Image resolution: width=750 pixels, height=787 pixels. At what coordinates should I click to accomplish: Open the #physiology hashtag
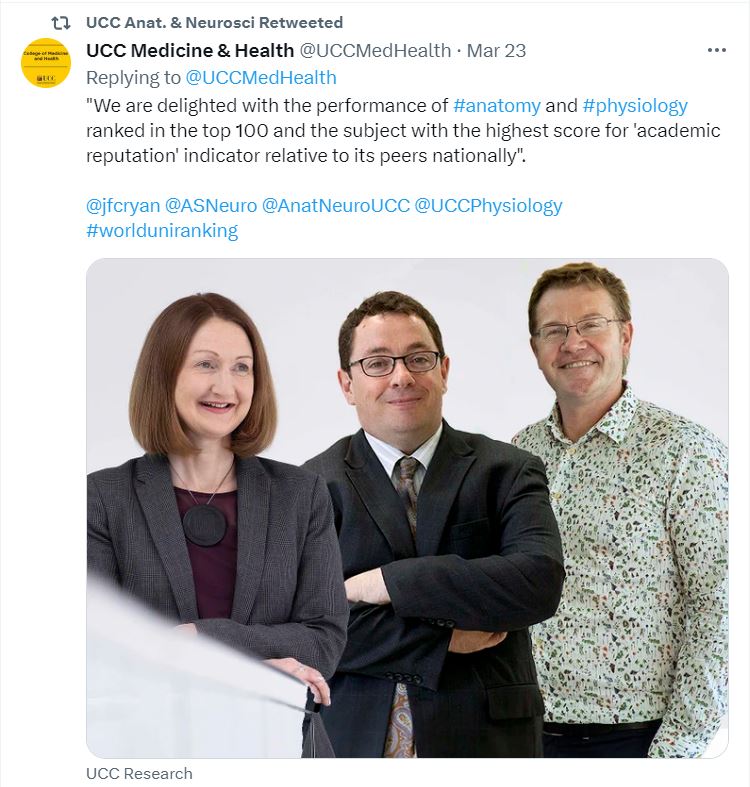[x=635, y=106]
